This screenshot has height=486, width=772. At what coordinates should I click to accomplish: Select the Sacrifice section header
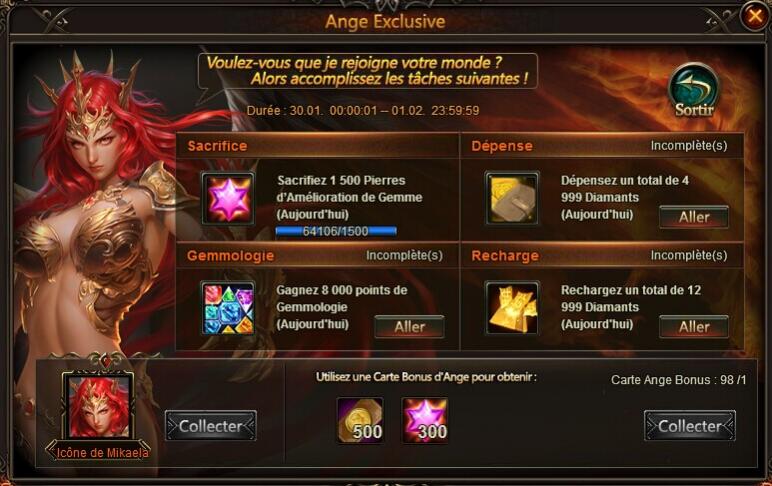[x=217, y=146]
